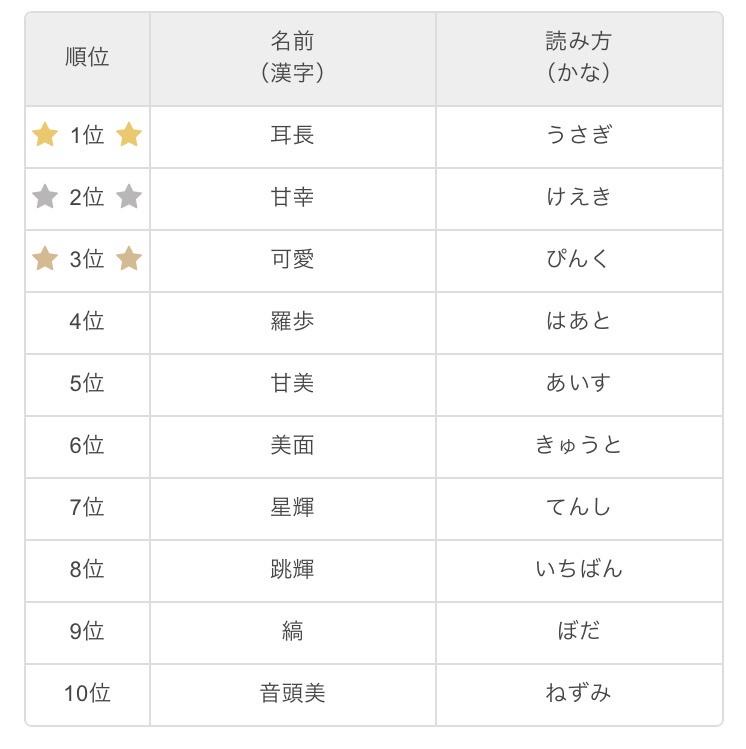Click the name 縞 in 9位 row

click(292, 631)
